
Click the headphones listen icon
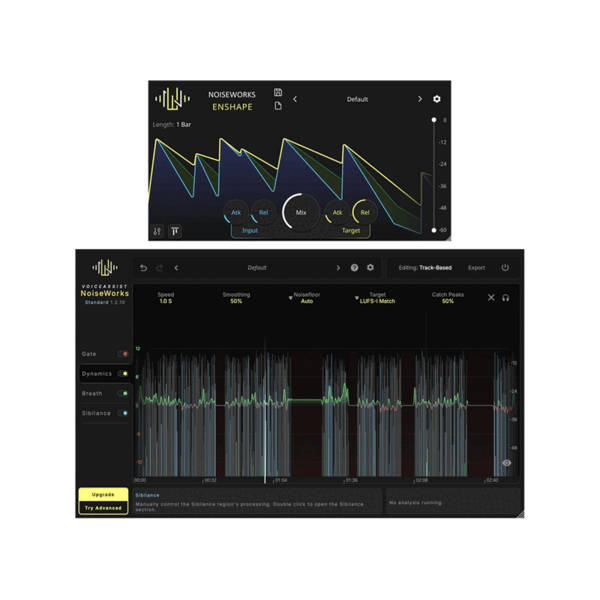click(x=505, y=298)
